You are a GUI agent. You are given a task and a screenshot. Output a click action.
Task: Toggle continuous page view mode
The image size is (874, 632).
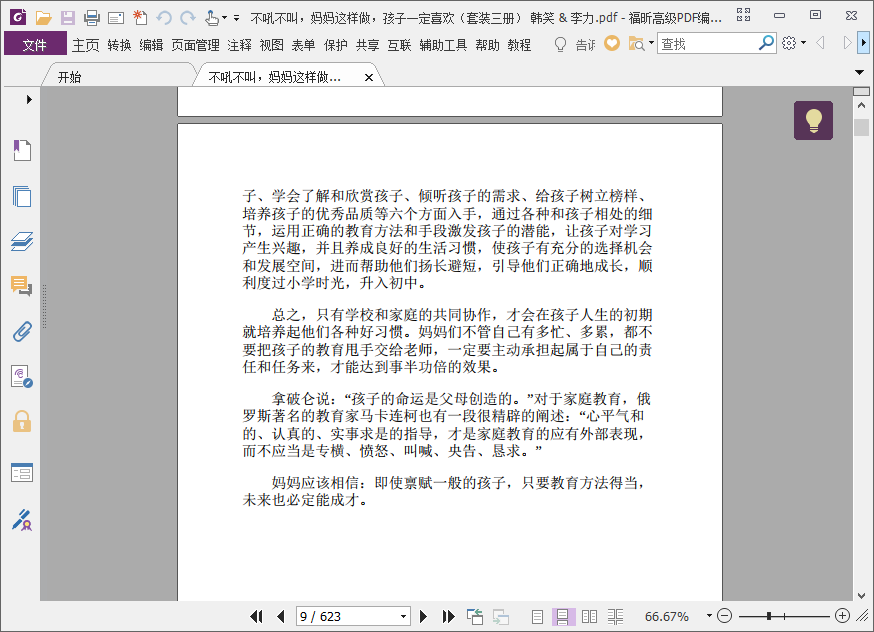[x=563, y=616]
